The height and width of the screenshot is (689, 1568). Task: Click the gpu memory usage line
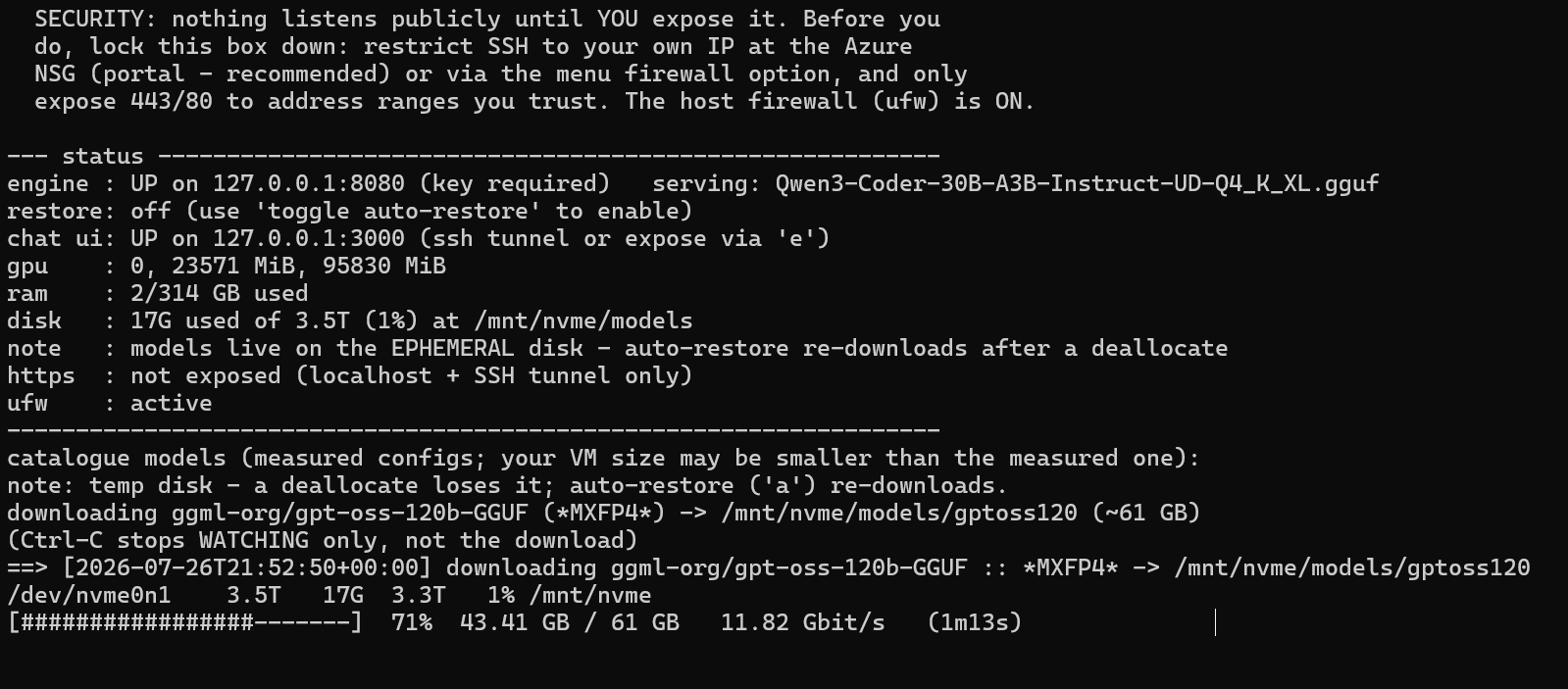click(227, 266)
